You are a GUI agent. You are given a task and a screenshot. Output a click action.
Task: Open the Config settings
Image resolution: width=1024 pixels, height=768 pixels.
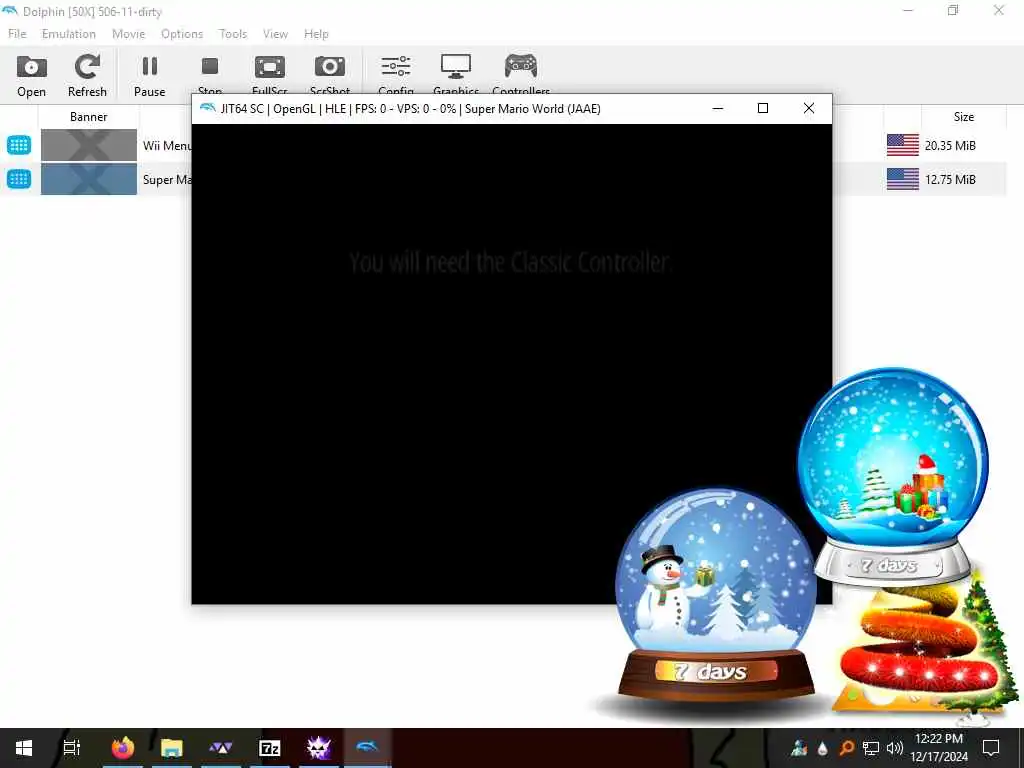pyautogui.click(x=396, y=76)
